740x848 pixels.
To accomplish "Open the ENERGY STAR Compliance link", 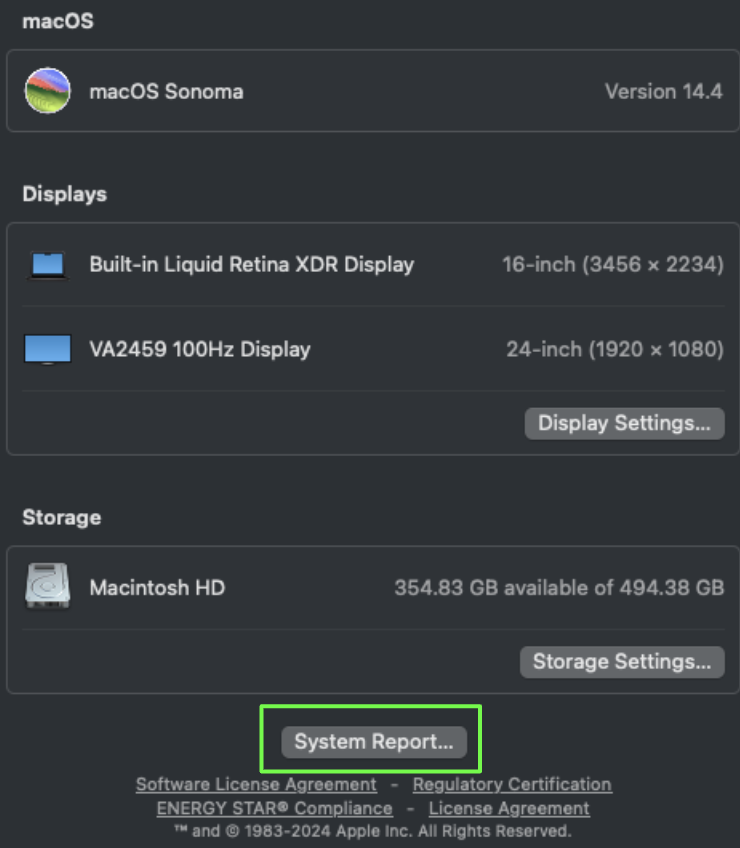I will pyautogui.click(x=274, y=809).
